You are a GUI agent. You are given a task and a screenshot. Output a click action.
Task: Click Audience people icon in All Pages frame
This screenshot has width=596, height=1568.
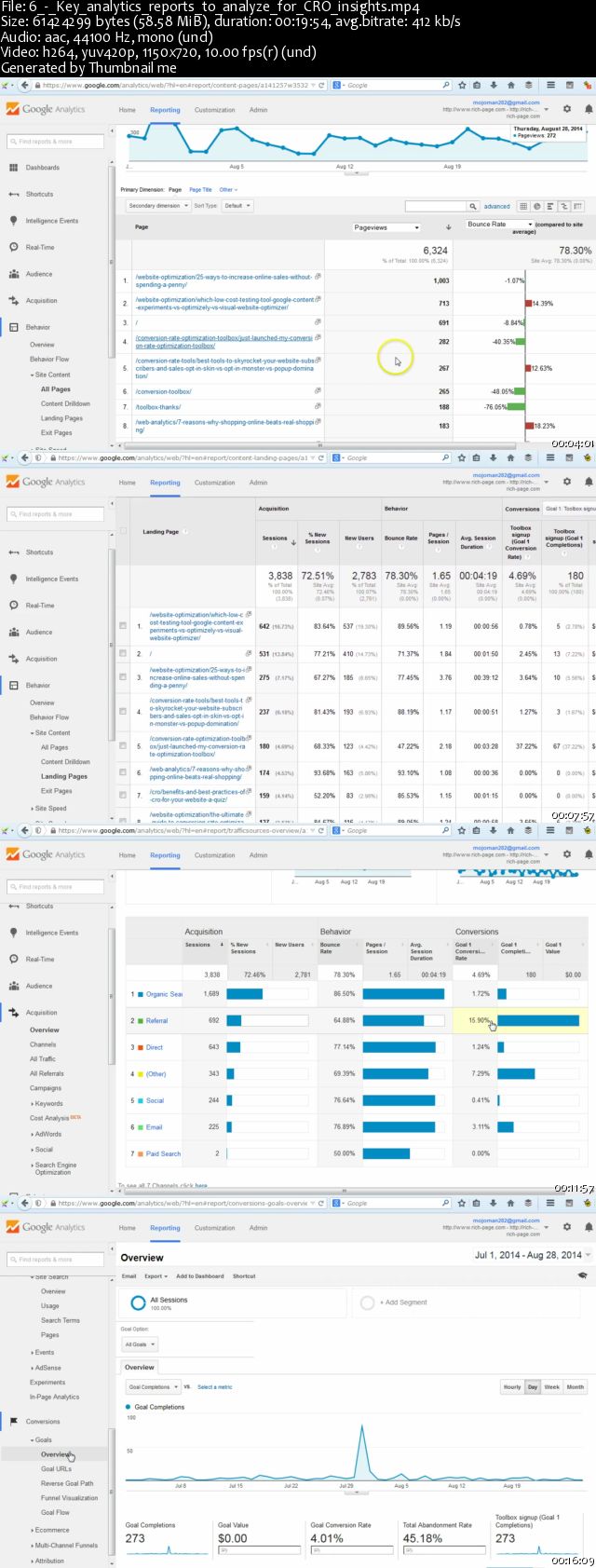point(13,274)
